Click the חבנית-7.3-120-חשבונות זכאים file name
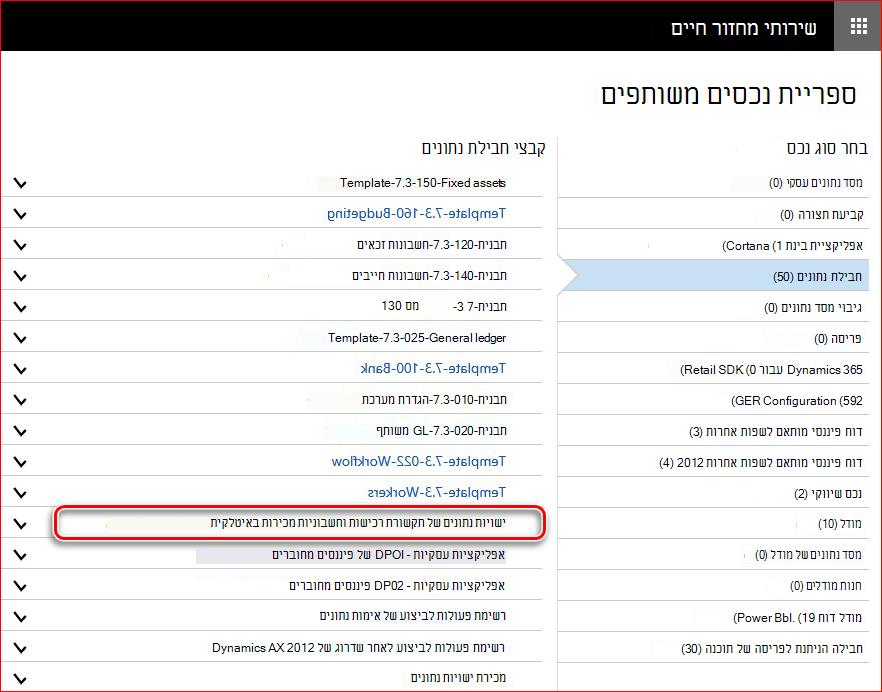This screenshot has width=882, height=692. (432, 244)
